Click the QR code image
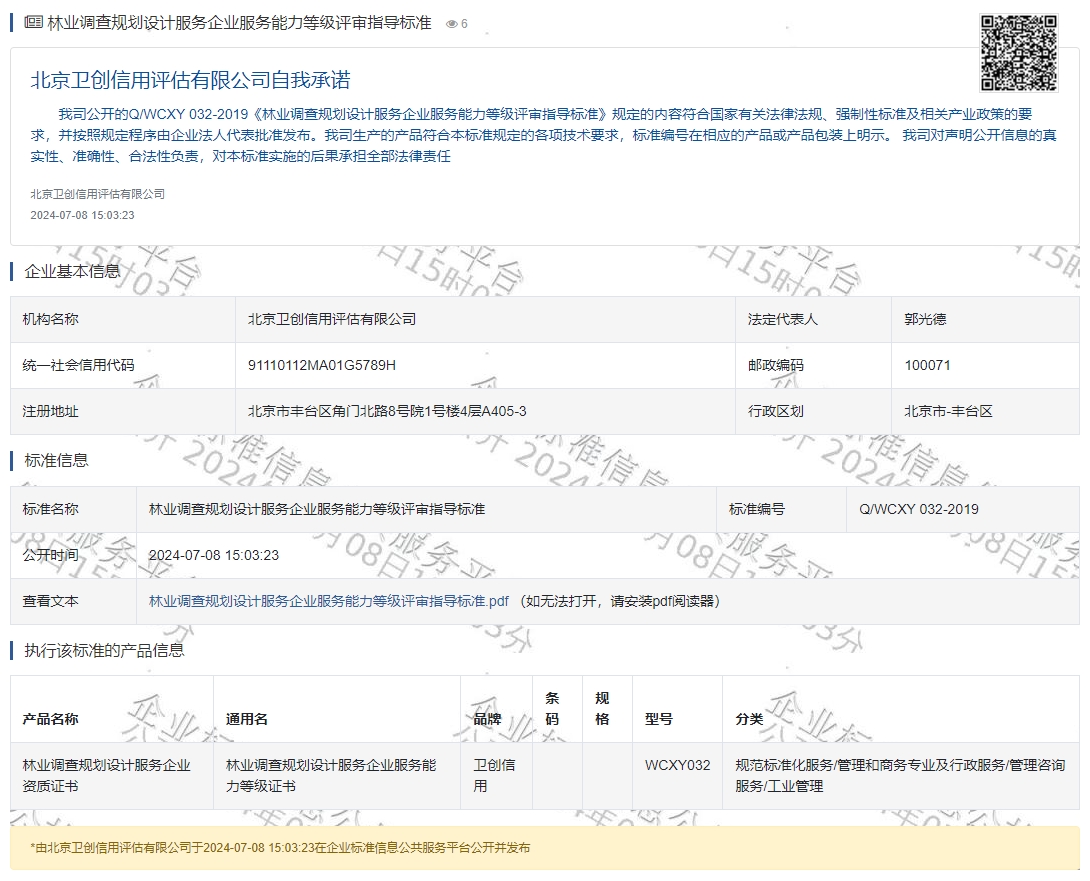Screen dimensions: 1090x881 pyautogui.click(x=1018, y=53)
